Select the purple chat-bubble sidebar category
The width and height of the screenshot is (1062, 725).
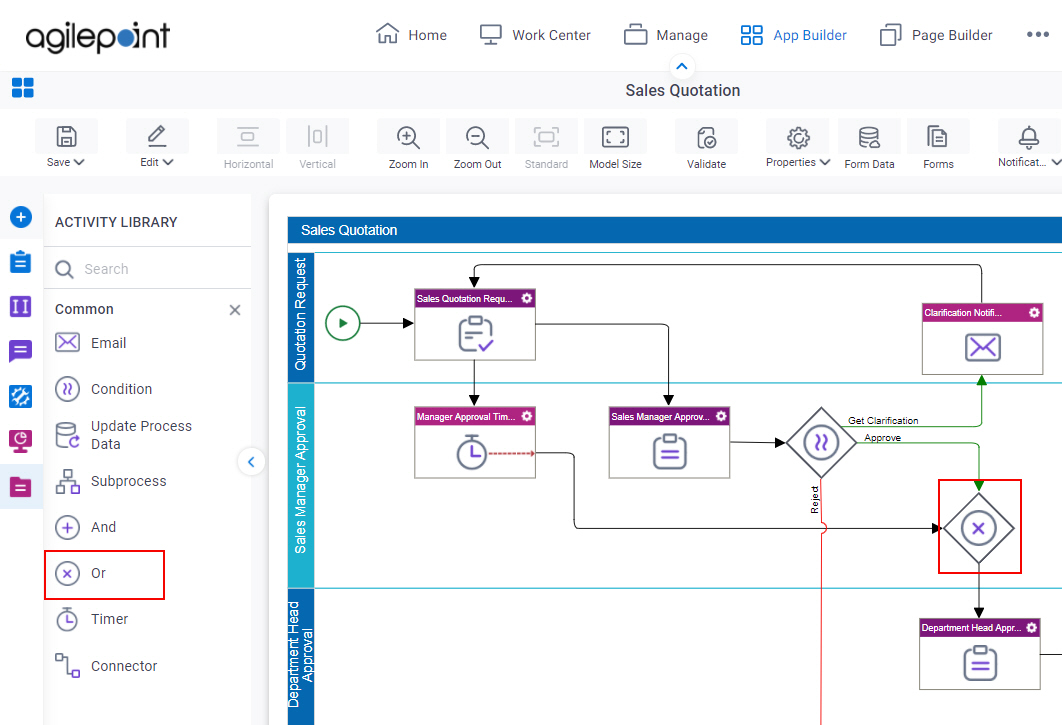pyautogui.click(x=20, y=352)
